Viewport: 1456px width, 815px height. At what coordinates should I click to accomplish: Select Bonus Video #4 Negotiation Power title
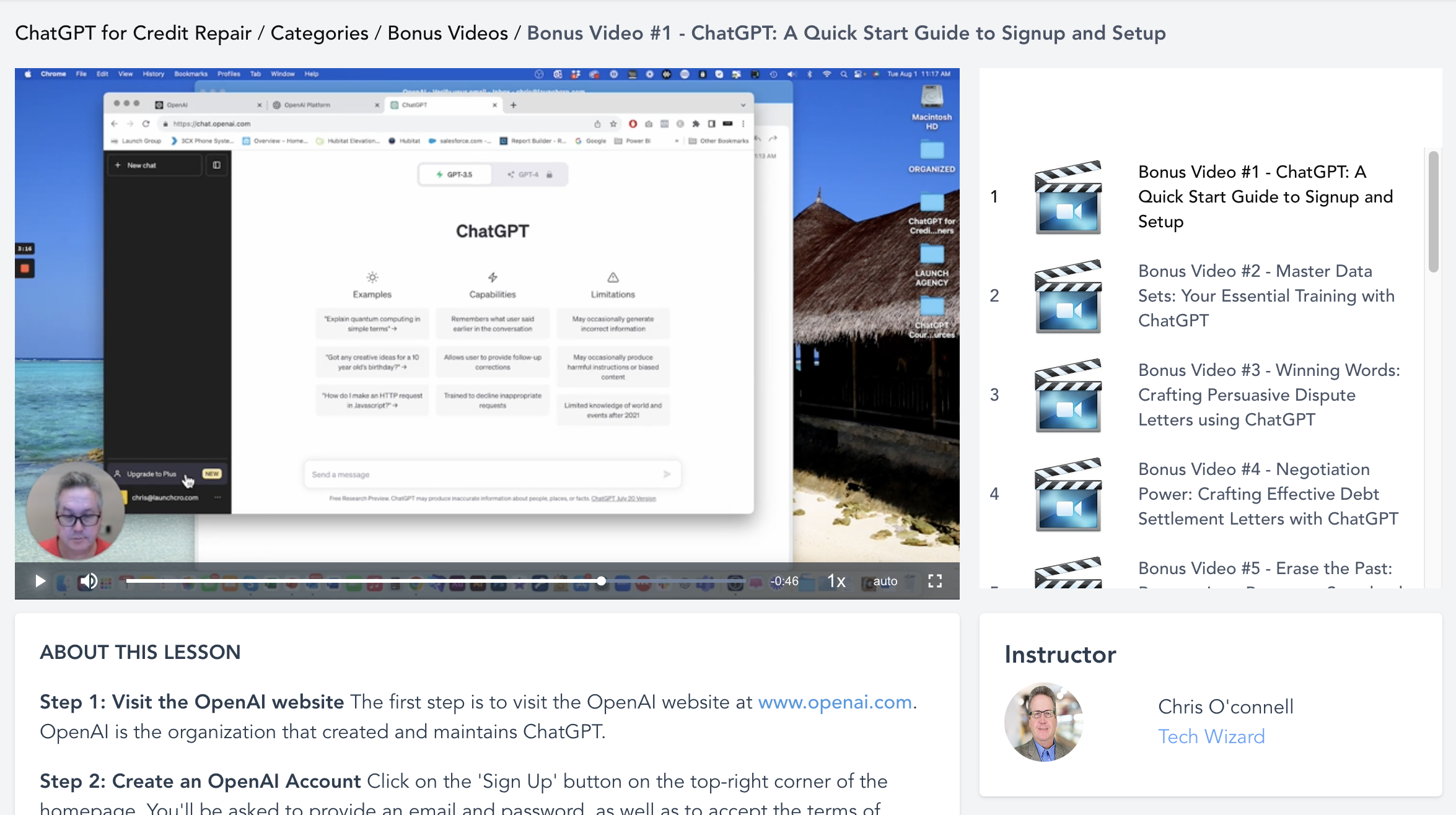pos(1268,494)
